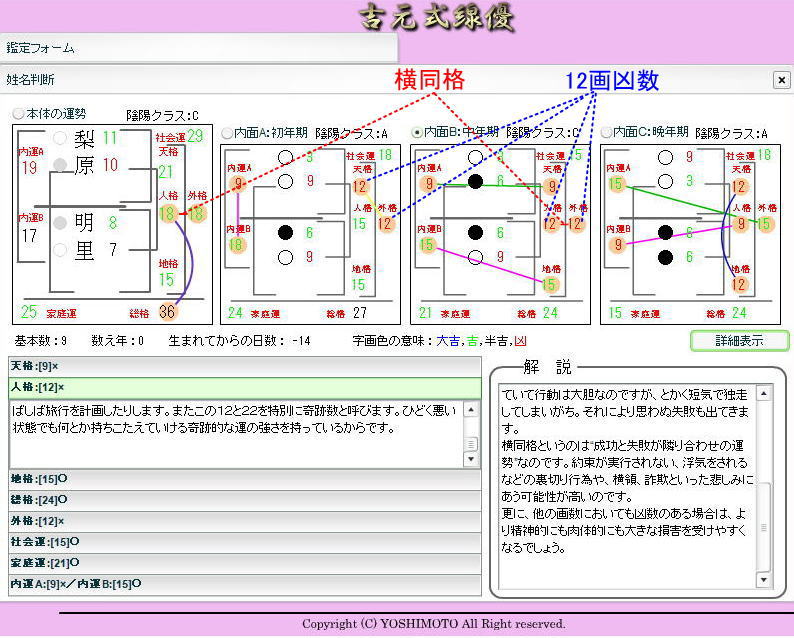
Task: Click the orange 総格 36 circle
Action: click(x=167, y=311)
